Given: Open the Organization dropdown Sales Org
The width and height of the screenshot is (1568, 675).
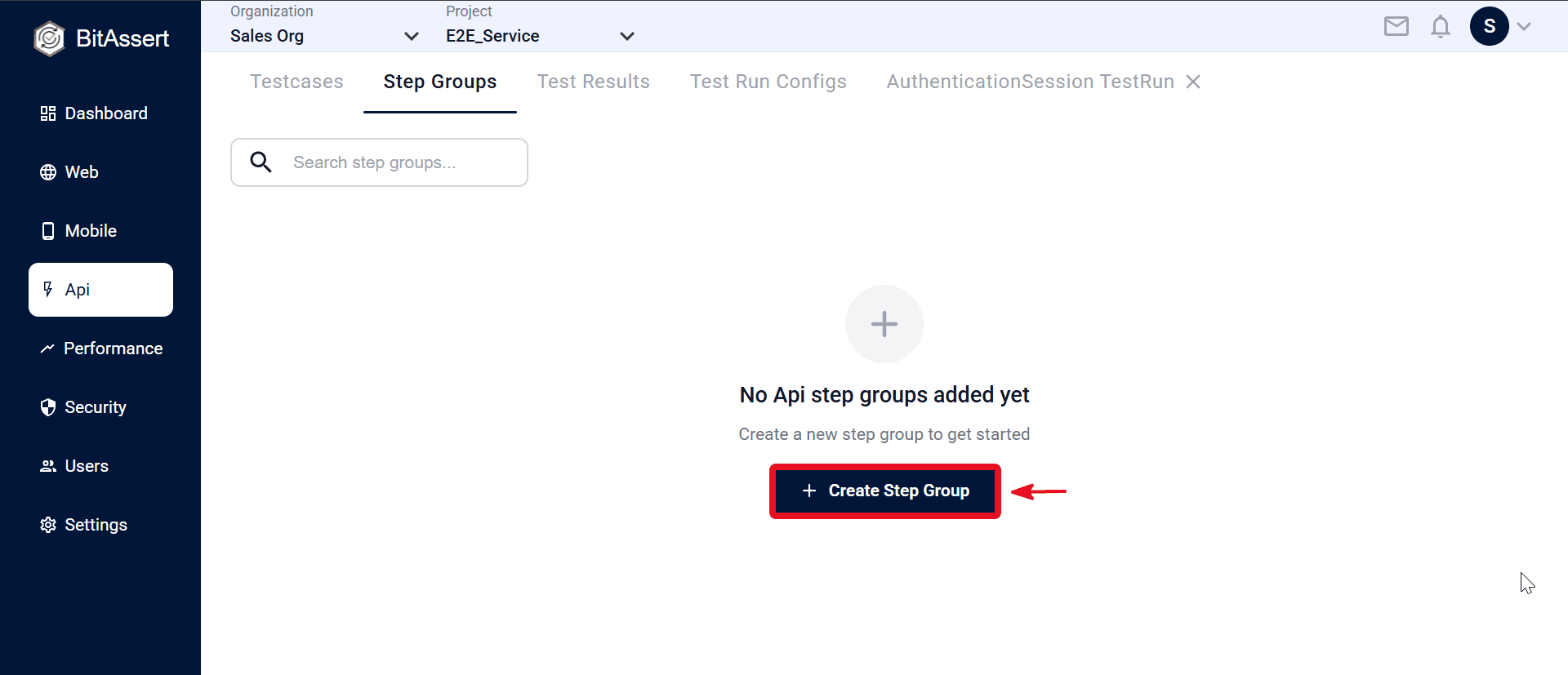Looking at the screenshot, I should (324, 36).
